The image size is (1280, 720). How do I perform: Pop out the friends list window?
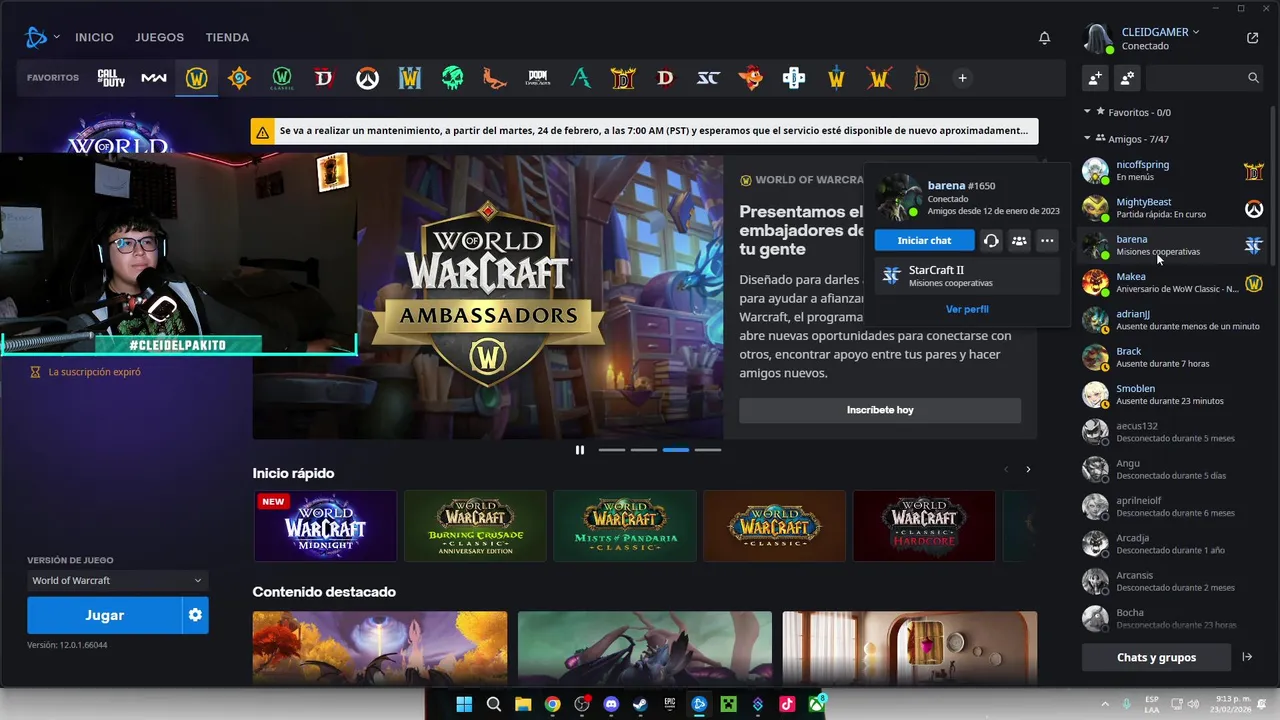[x=1253, y=38]
